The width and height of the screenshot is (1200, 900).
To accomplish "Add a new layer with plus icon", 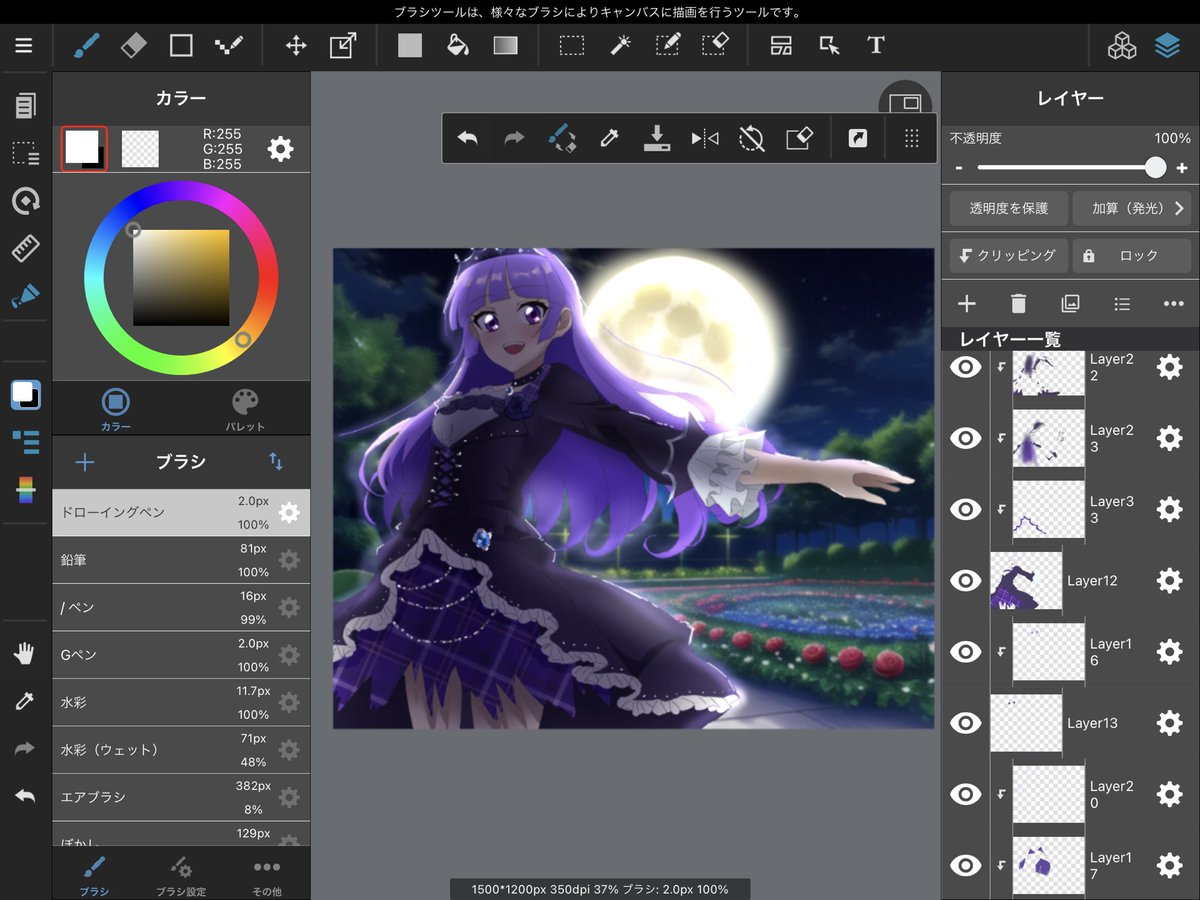I will [x=966, y=303].
